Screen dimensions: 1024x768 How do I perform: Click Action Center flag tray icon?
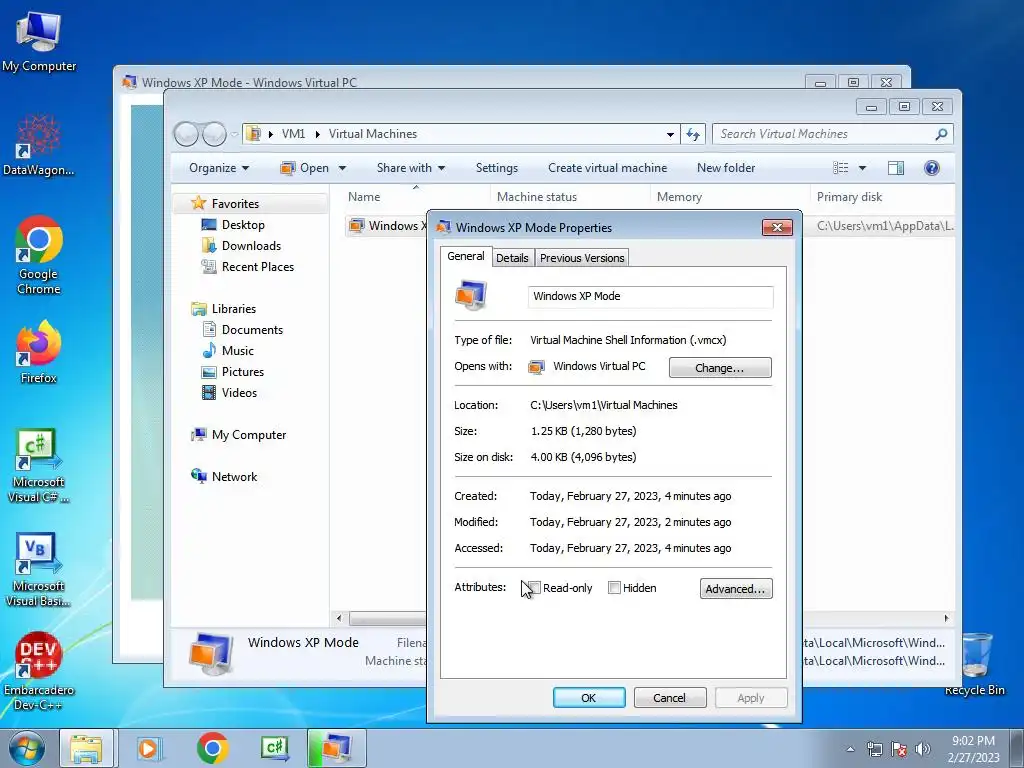(x=899, y=749)
